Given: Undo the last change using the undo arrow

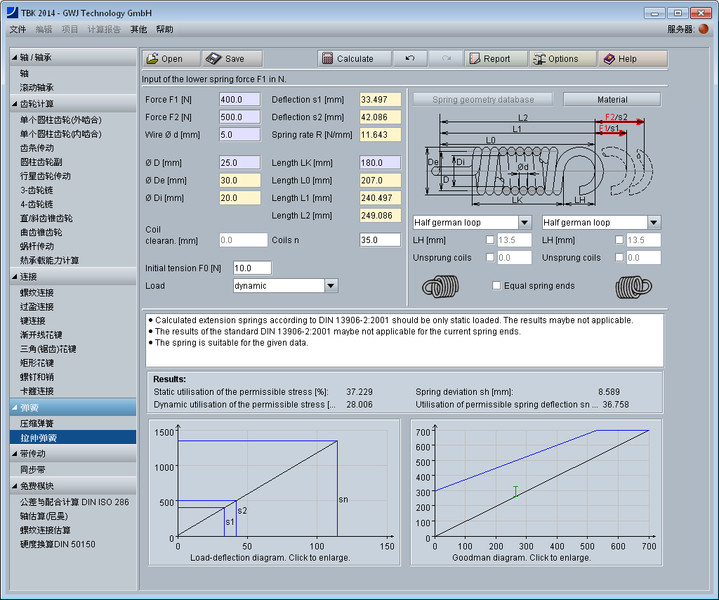Looking at the screenshot, I should click(409, 59).
